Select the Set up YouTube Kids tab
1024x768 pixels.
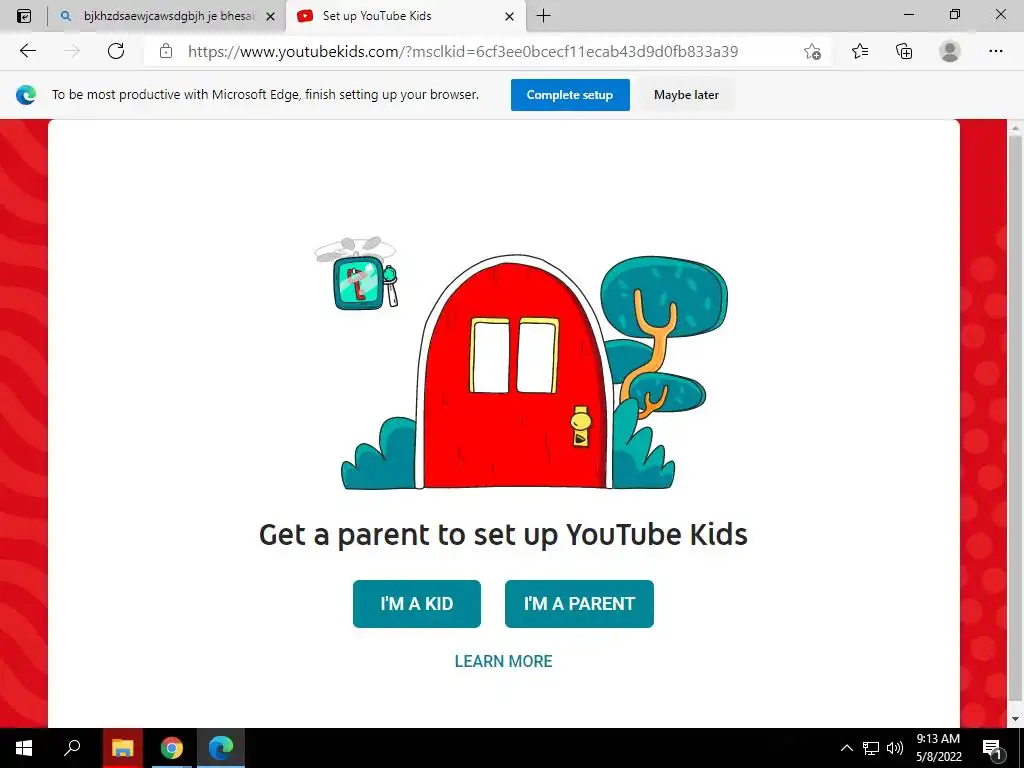pyautogui.click(x=405, y=16)
